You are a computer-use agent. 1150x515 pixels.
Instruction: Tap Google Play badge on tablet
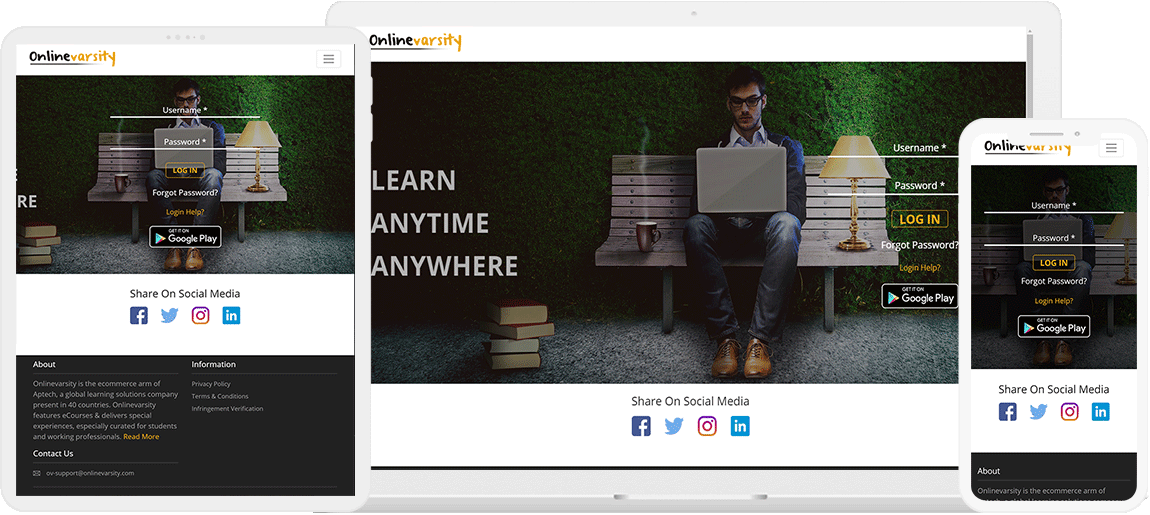point(185,237)
